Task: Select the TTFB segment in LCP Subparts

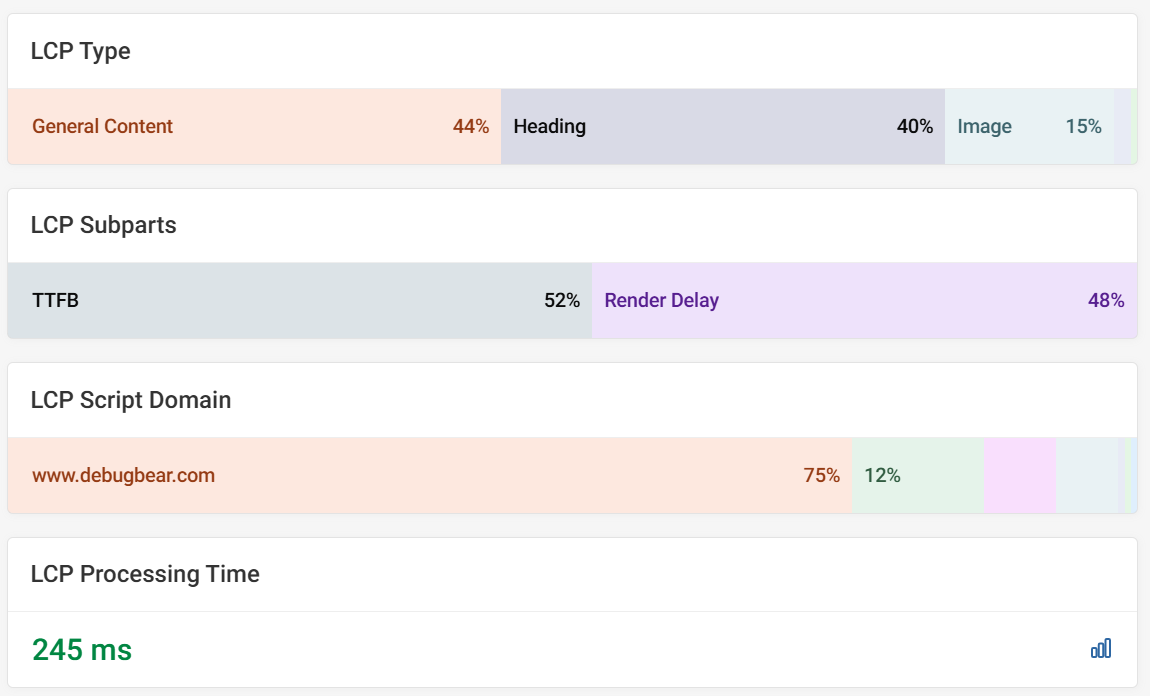Action: [x=300, y=301]
